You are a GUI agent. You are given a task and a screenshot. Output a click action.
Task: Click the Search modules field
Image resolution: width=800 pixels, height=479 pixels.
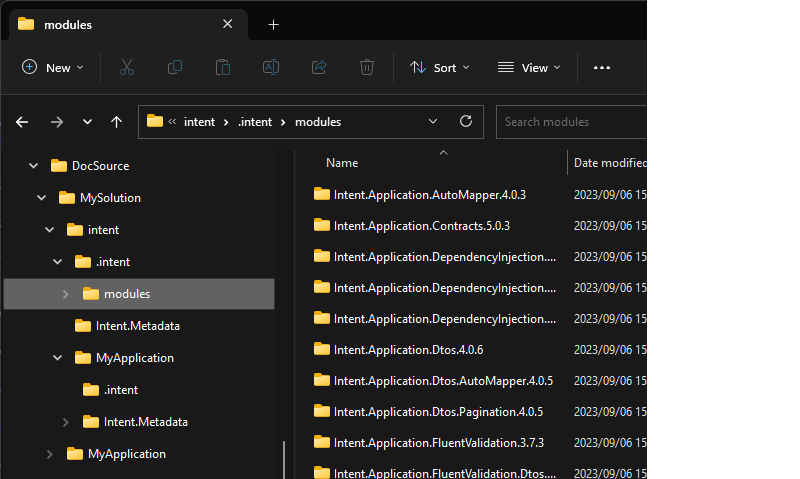pos(571,122)
